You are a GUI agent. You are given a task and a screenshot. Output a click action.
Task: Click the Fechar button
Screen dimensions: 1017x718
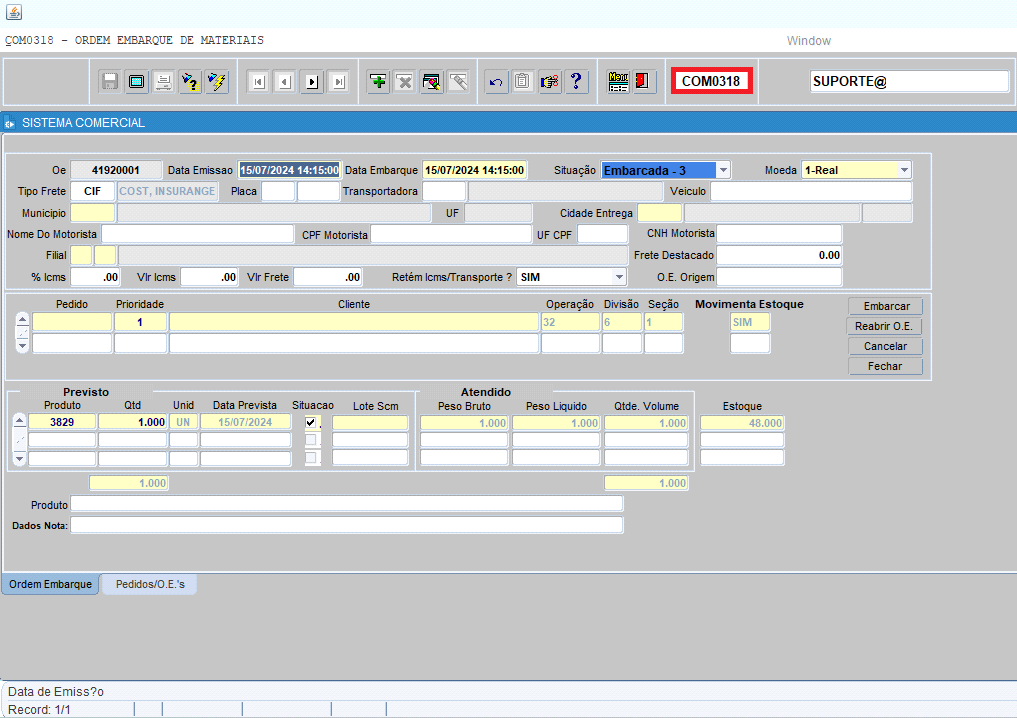pyautogui.click(x=885, y=366)
